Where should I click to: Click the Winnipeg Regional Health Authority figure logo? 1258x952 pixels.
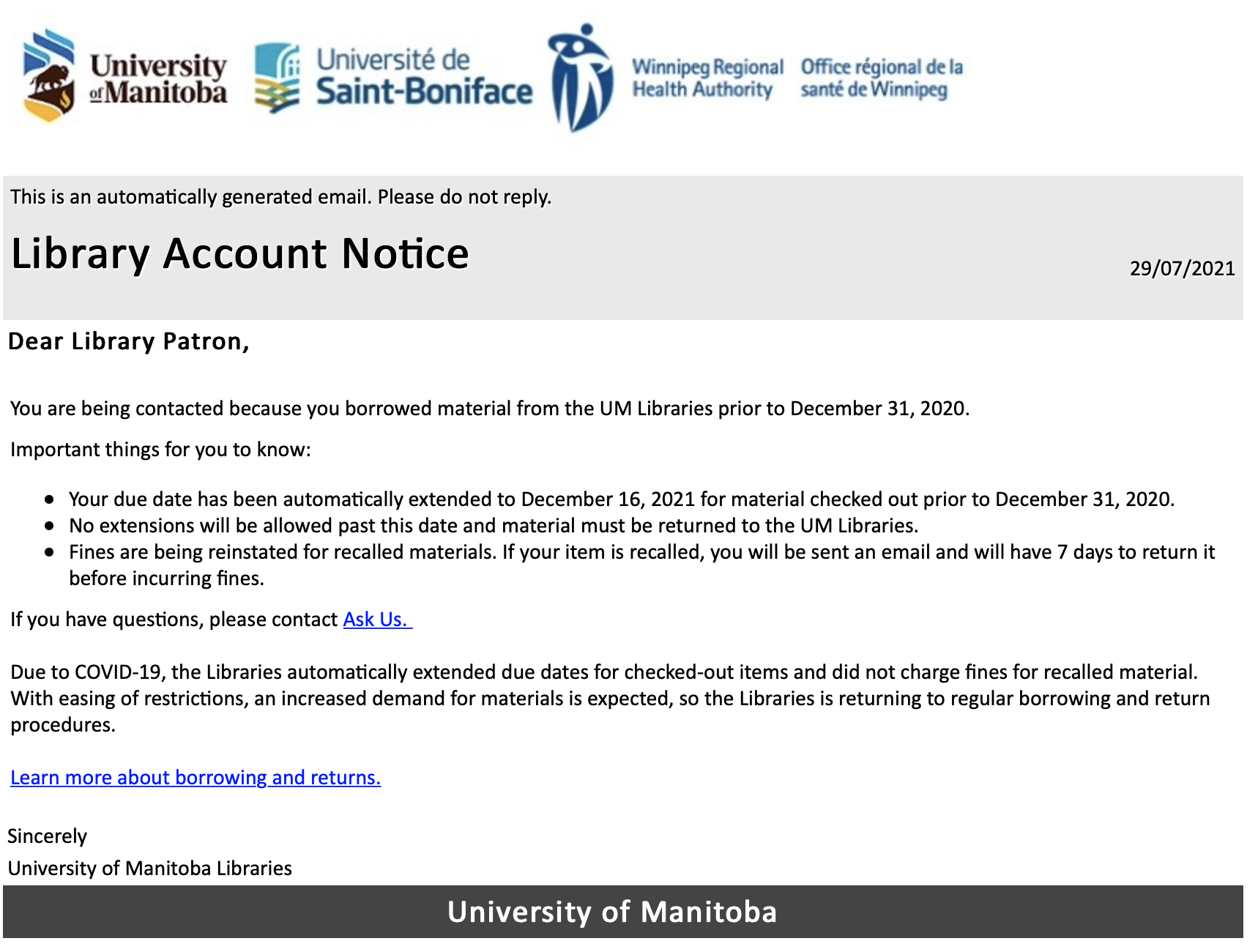[581, 78]
